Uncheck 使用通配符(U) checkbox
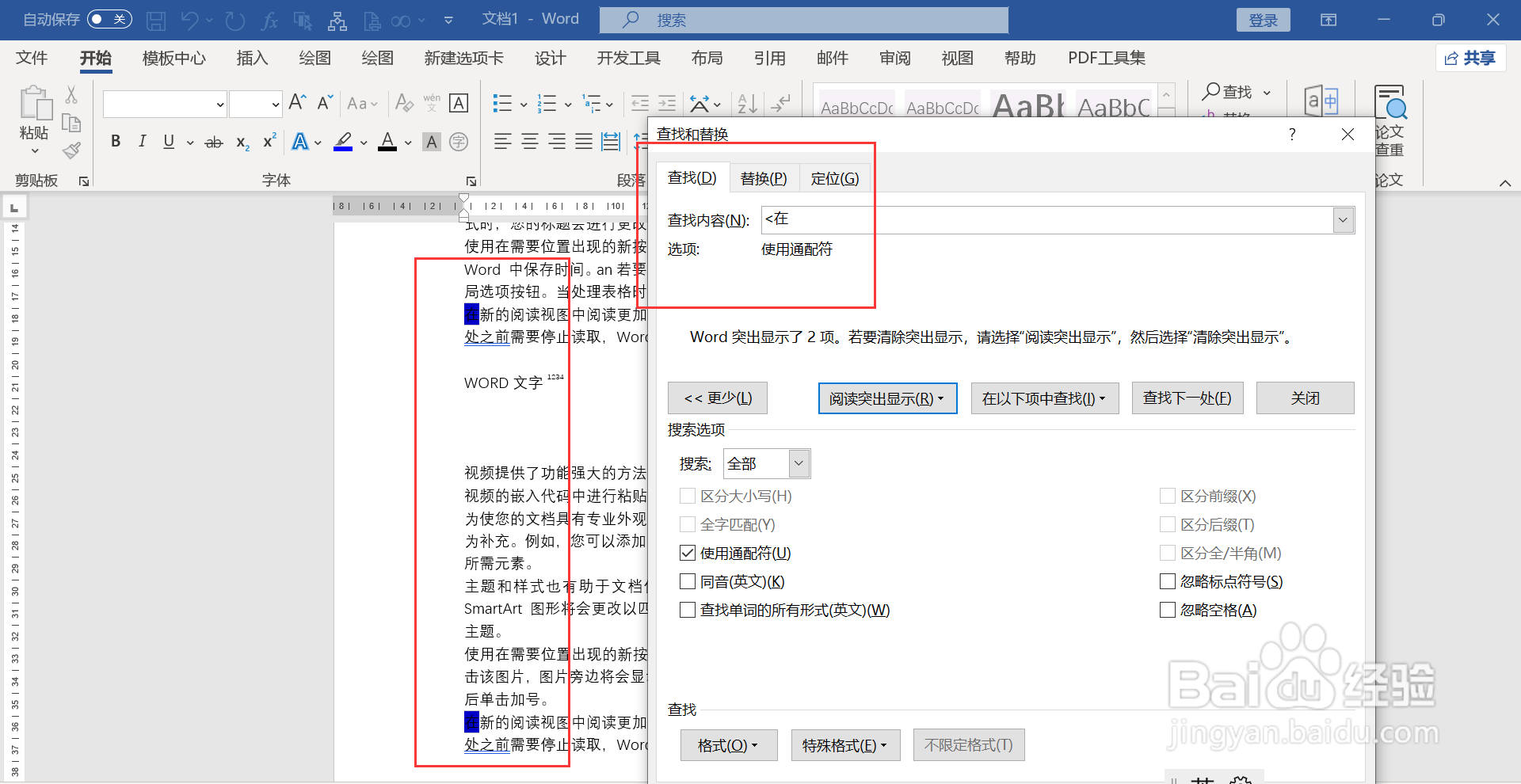This screenshot has width=1521, height=784. 688,553
